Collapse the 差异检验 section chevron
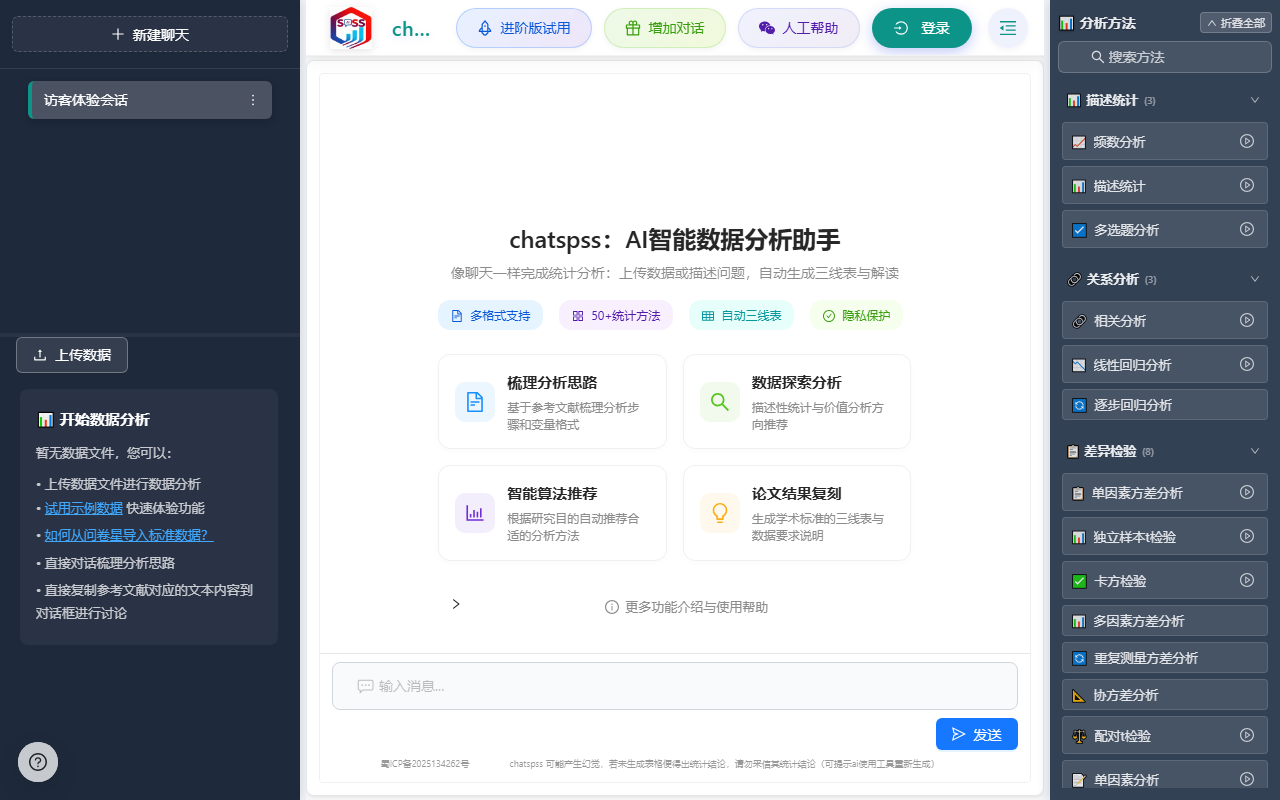 pyautogui.click(x=1255, y=451)
